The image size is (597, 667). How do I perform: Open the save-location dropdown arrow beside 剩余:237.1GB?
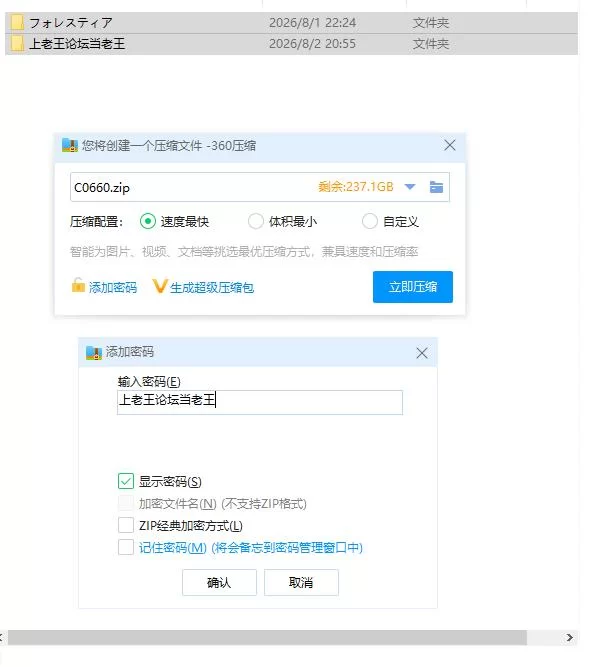(x=410, y=187)
